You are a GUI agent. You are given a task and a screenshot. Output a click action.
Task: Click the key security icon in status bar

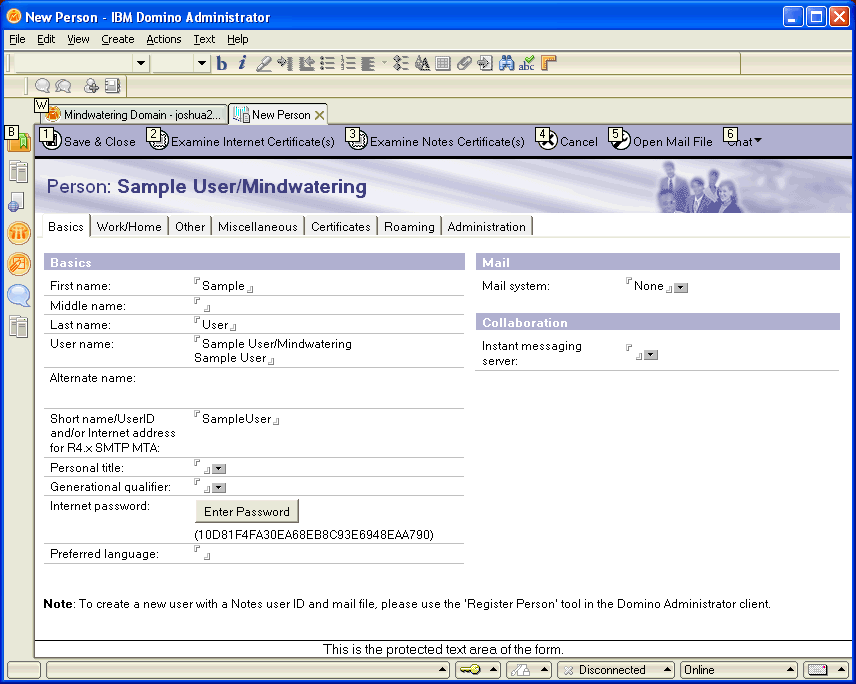click(x=471, y=670)
